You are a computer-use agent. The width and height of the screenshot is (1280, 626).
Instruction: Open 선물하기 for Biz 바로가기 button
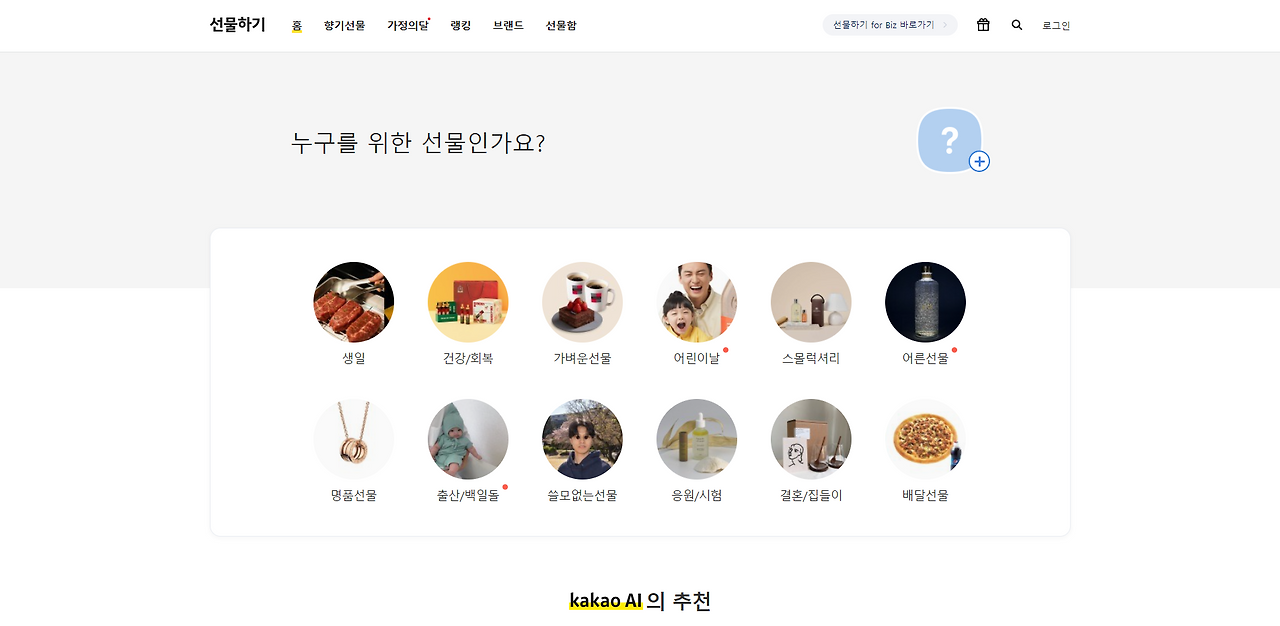[890, 25]
